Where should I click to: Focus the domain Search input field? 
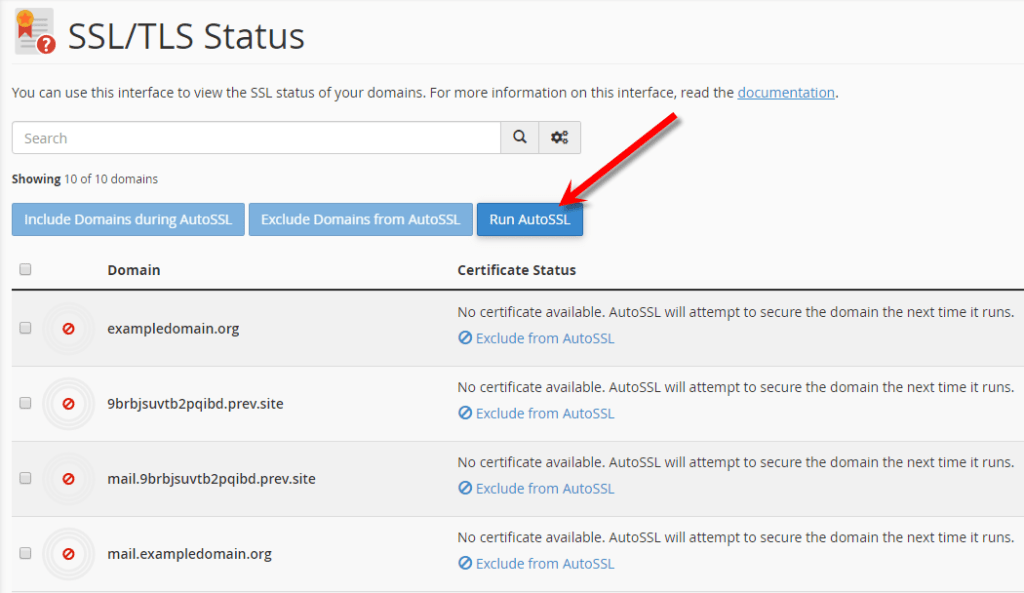tap(256, 138)
